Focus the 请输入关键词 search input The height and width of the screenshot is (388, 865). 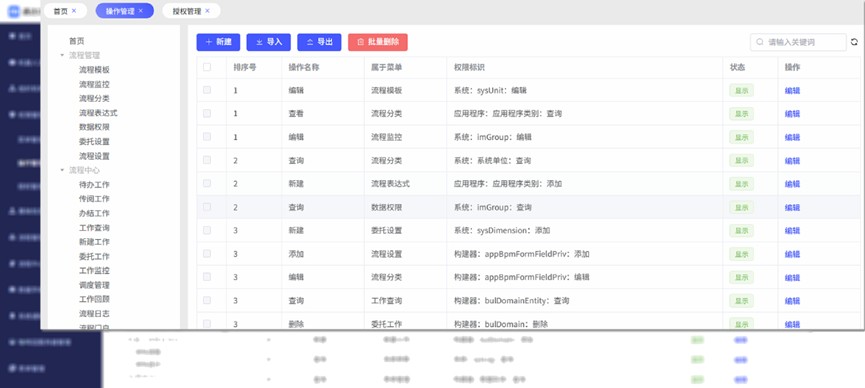[798, 42]
